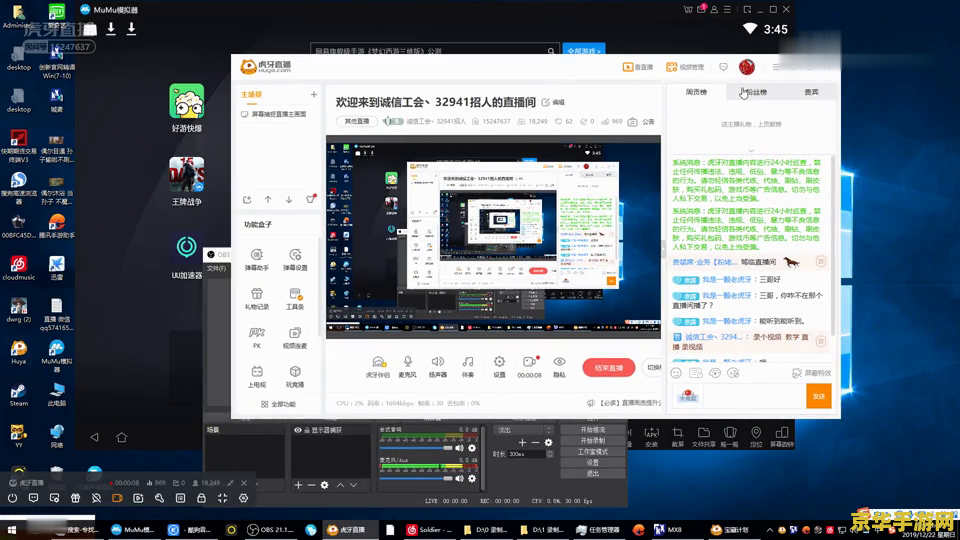Move OBS source down with chevron arrow
This screenshot has width=960, height=540.
pos(353,485)
